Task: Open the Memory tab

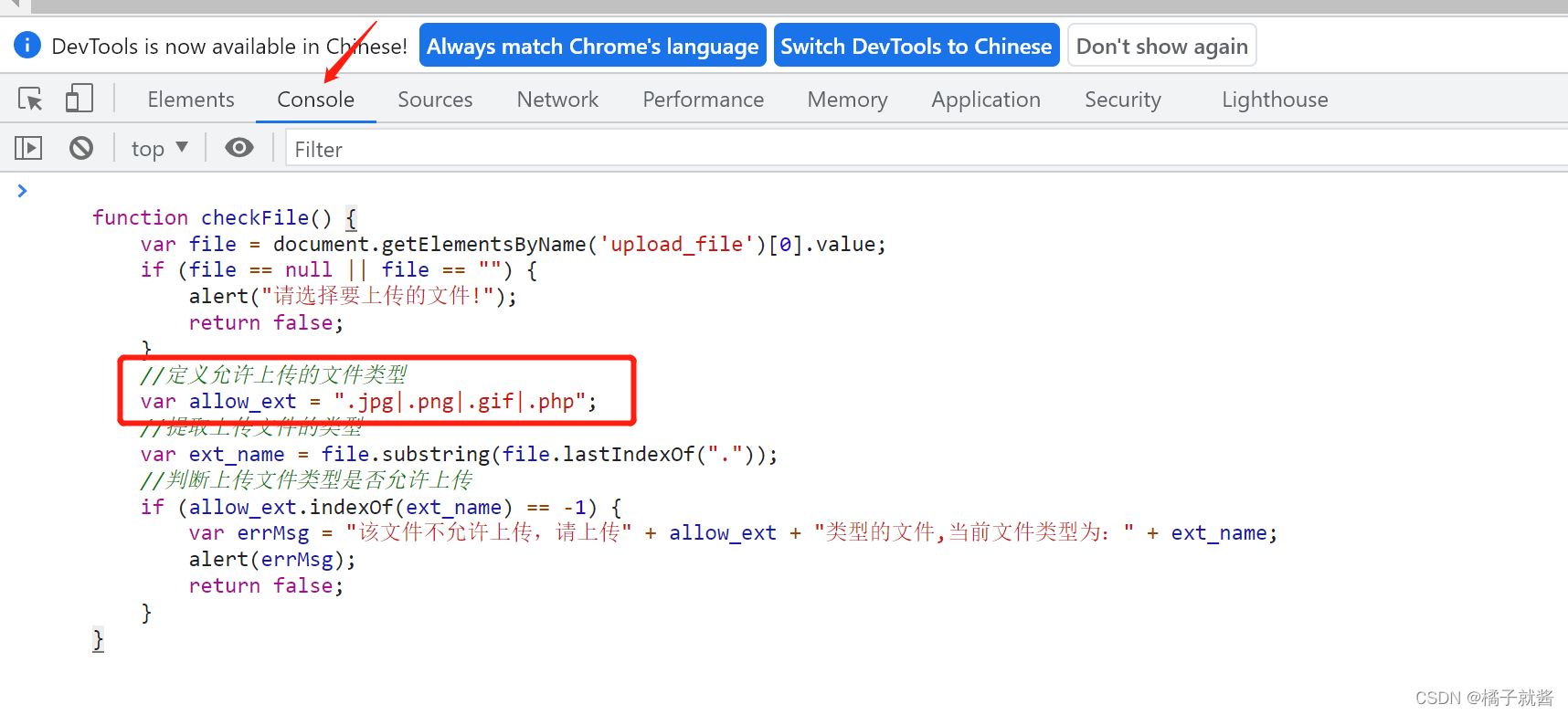Action: [x=847, y=99]
